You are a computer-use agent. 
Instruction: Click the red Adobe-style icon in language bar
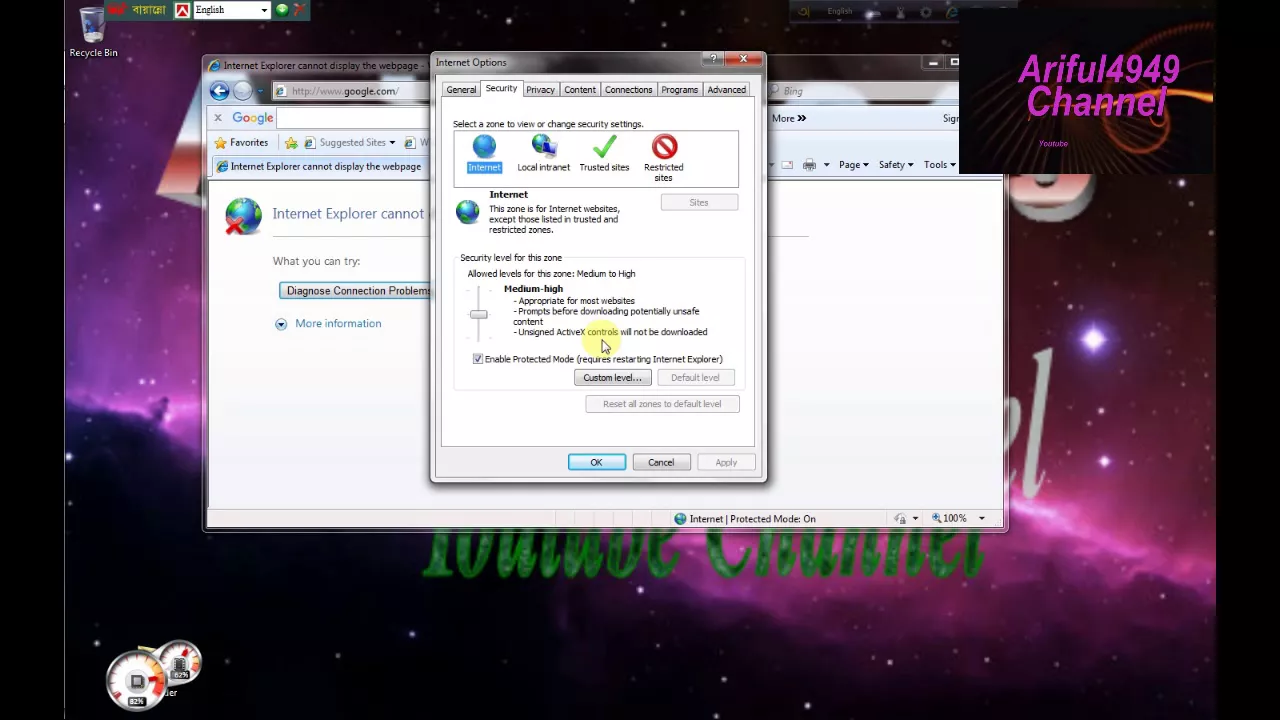[x=182, y=10]
